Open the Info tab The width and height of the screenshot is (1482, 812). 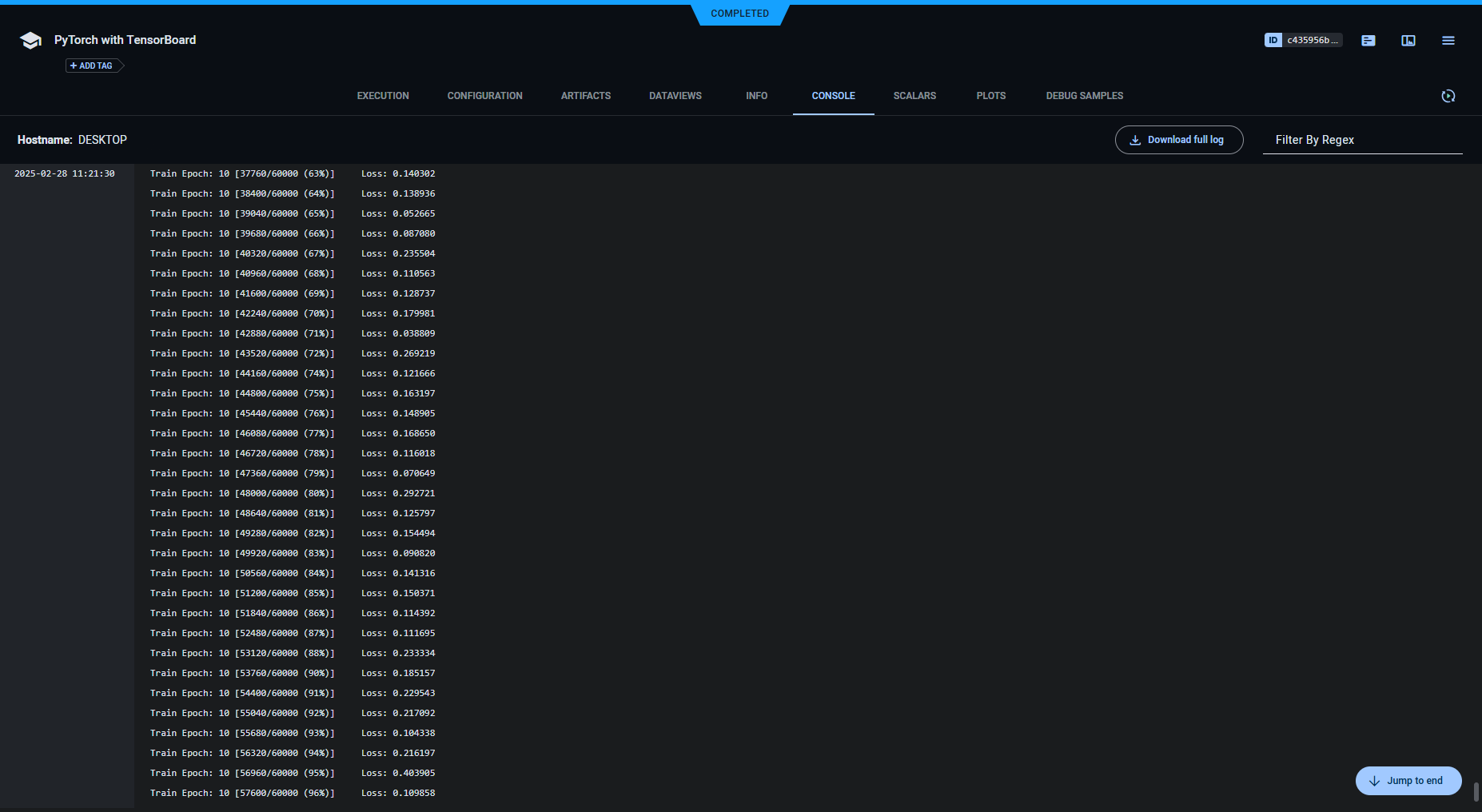click(756, 96)
